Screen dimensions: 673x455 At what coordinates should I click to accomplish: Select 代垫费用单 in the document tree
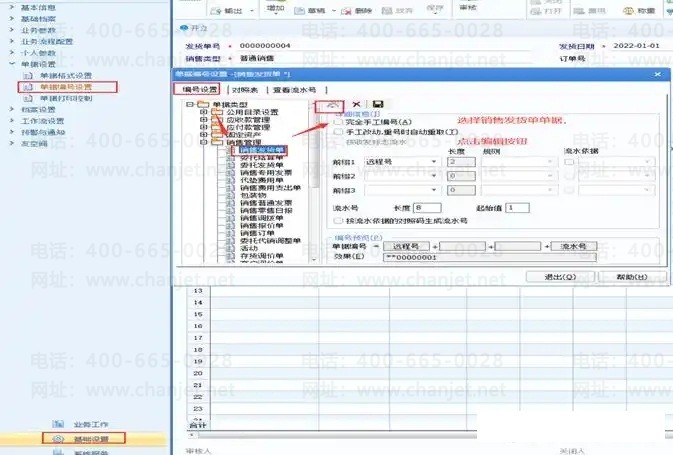[x=261, y=180]
